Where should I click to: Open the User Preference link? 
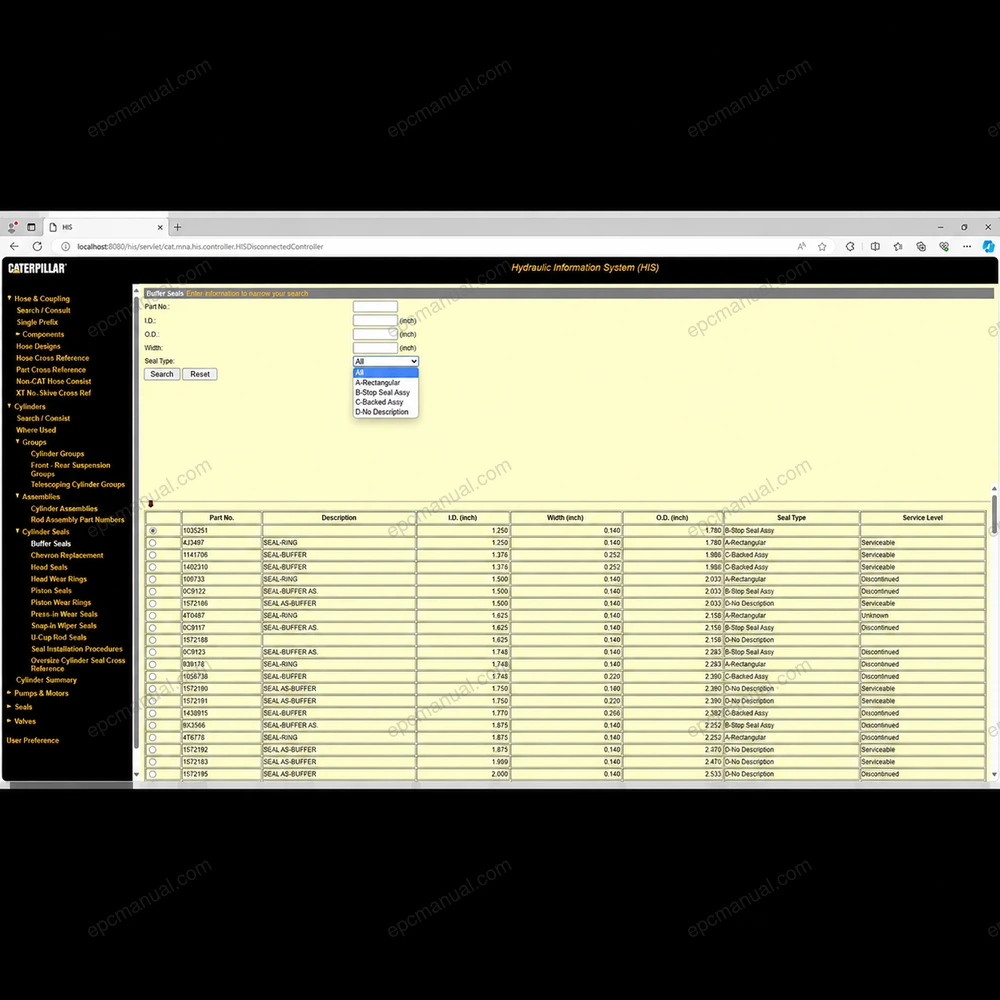point(33,740)
